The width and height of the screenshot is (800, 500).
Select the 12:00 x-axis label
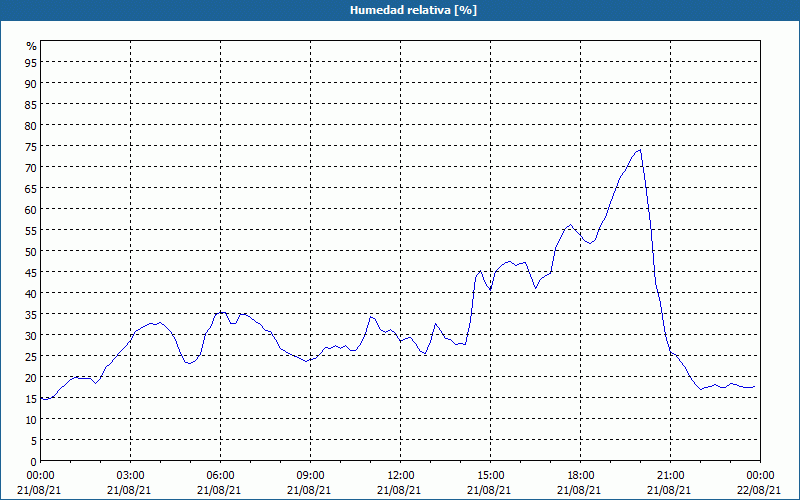[x=401, y=476]
